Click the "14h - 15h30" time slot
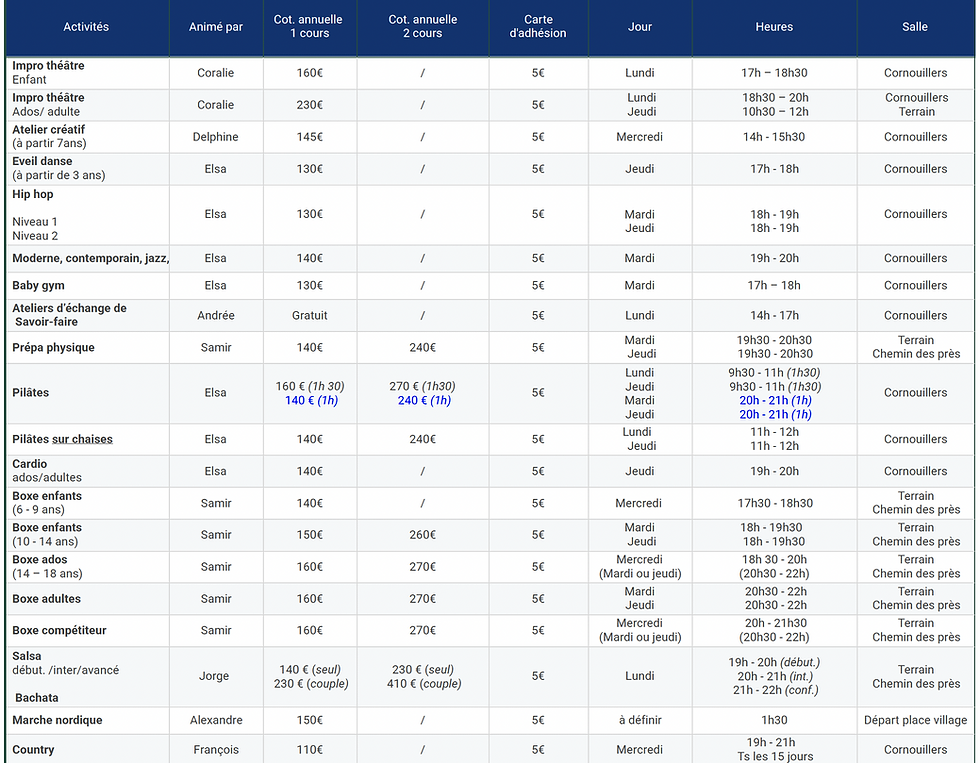This screenshot has height=763, width=980. pos(774,137)
